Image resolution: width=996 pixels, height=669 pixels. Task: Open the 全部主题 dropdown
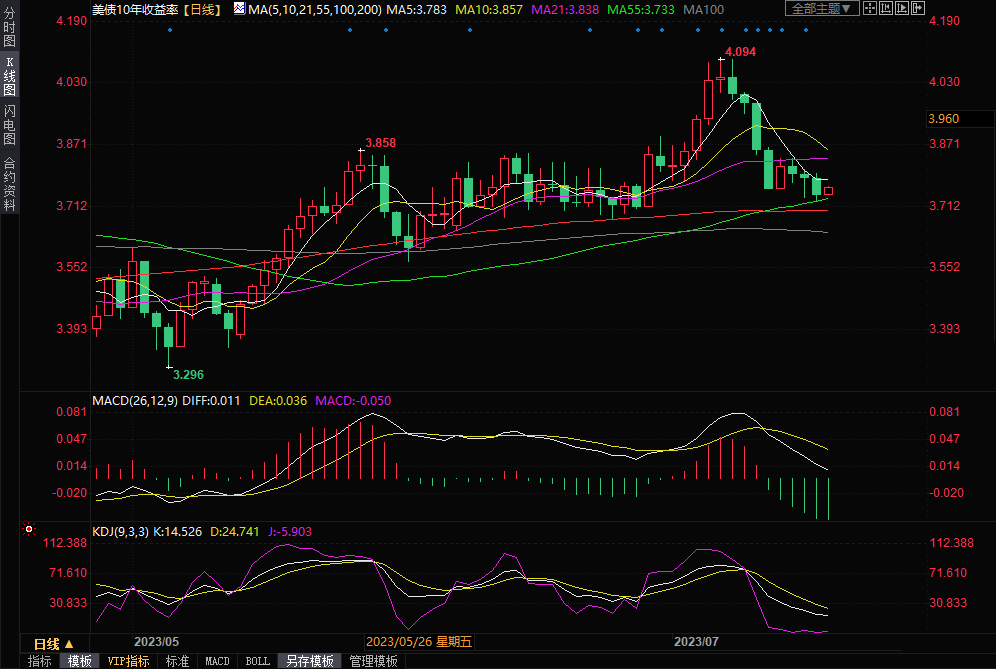[822, 9]
